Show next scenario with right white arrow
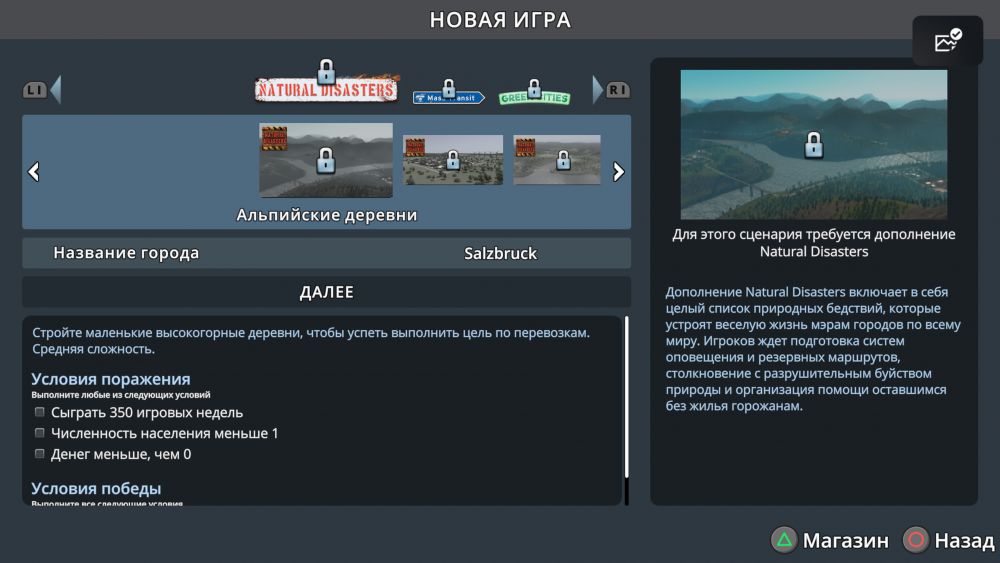Viewport: 1000px width, 563px height. tap(619, 172)
